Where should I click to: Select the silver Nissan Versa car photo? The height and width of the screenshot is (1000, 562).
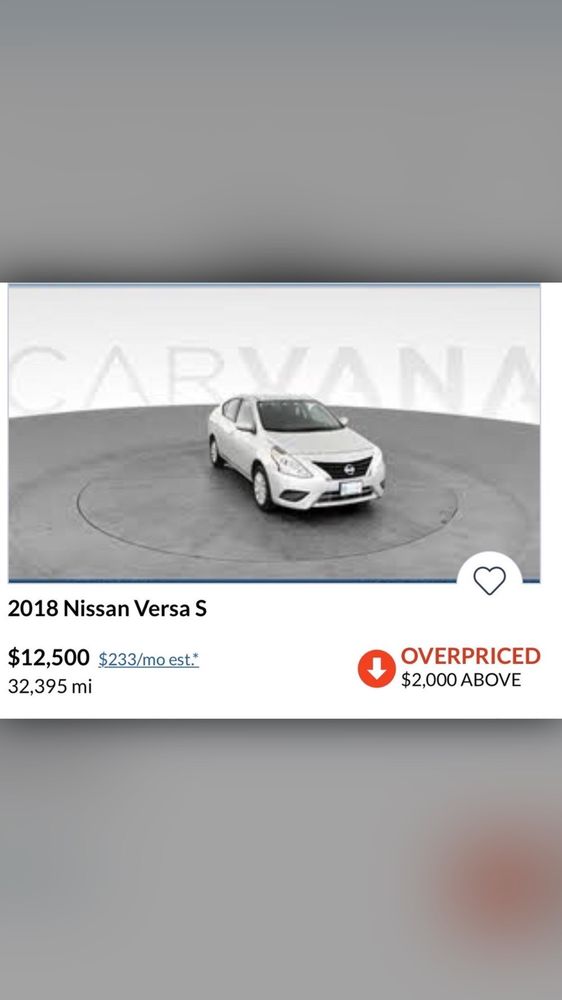(297, 452)
